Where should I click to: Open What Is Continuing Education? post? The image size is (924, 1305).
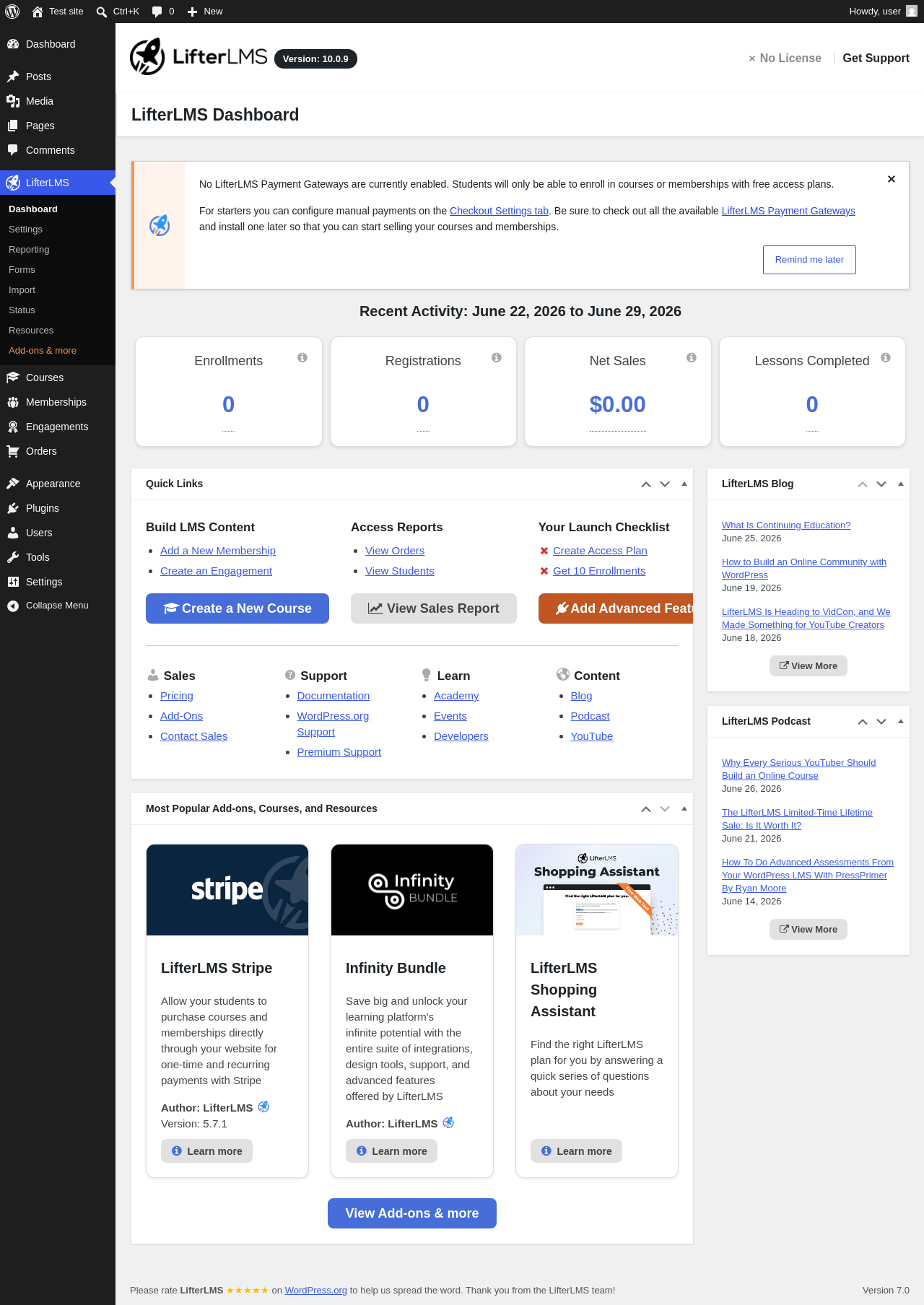[x=786, y=525]
